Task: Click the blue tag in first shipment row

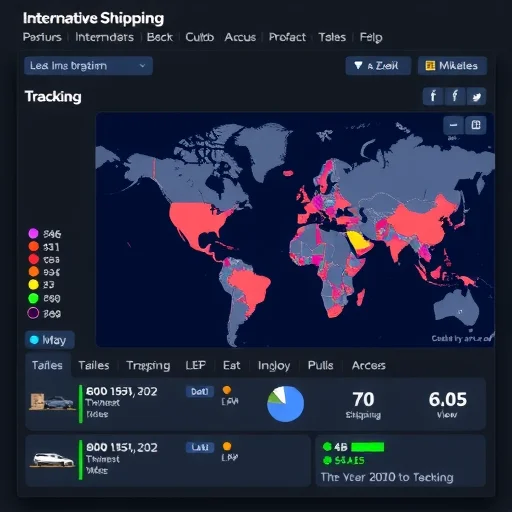Action: [x=200, y=391]
